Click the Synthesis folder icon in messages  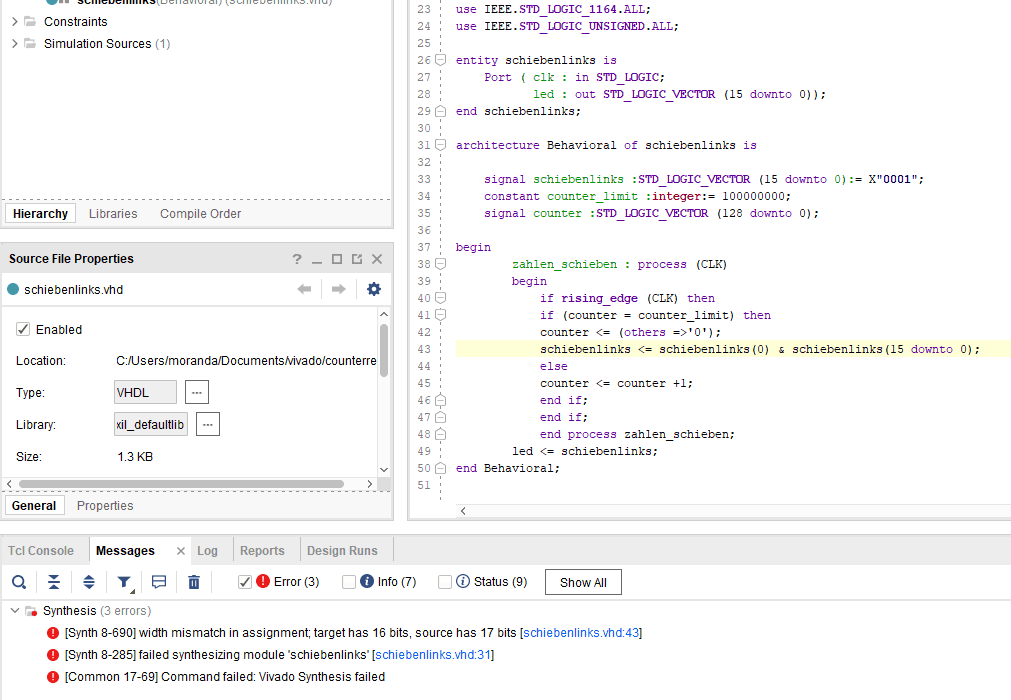pyautogui.click(x=31, y=611)
